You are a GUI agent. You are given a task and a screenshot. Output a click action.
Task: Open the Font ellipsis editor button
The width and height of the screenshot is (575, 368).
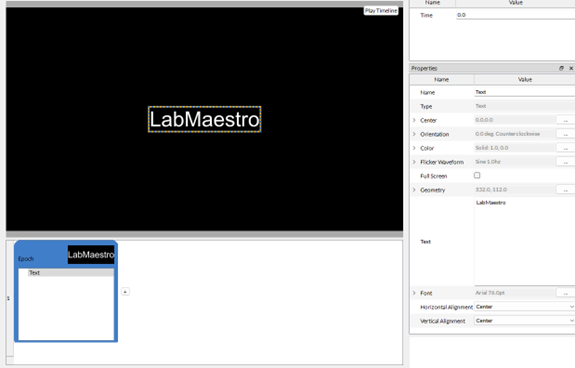[565, 293]
